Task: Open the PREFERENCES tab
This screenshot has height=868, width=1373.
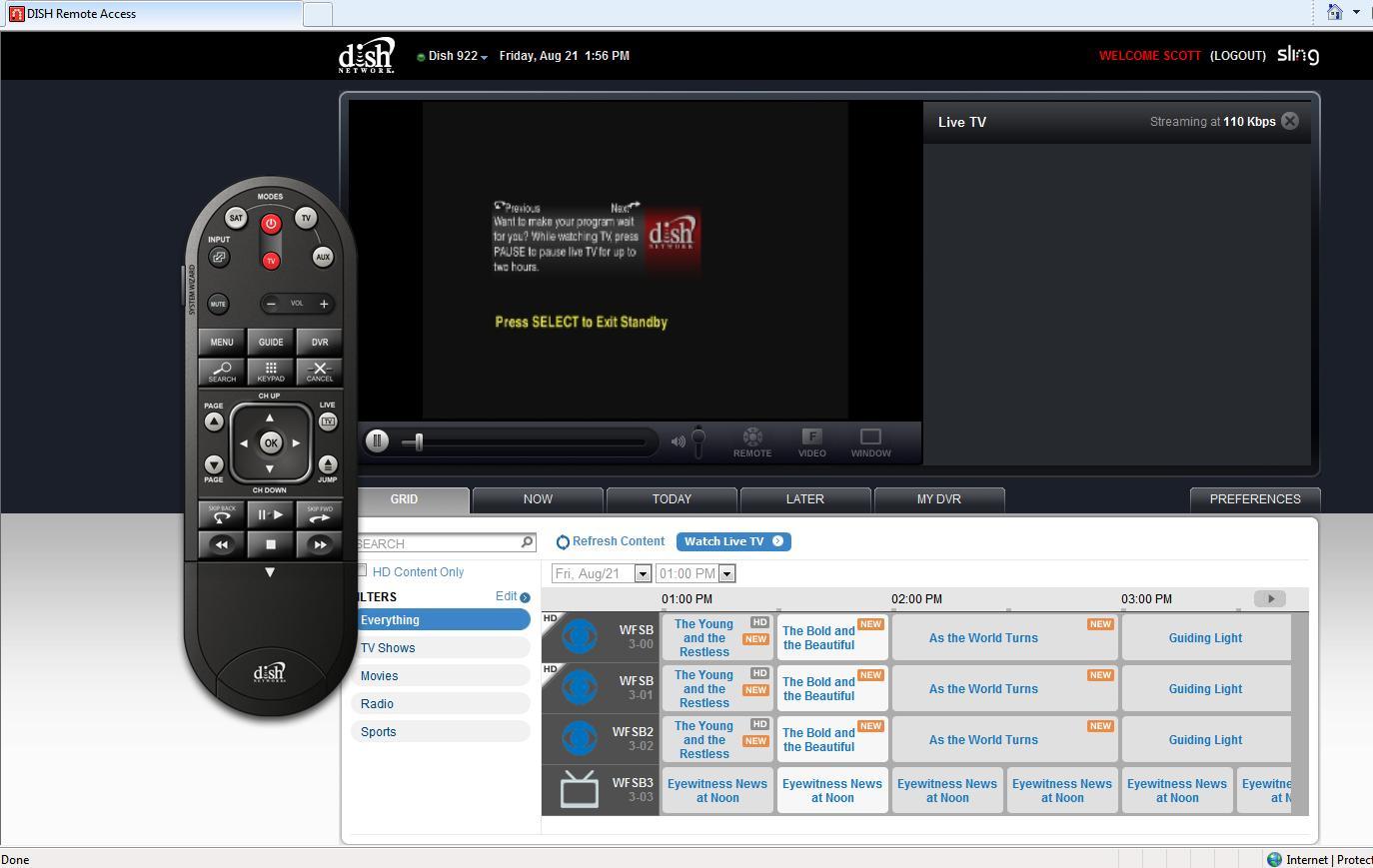Action: click(1255, 499)
